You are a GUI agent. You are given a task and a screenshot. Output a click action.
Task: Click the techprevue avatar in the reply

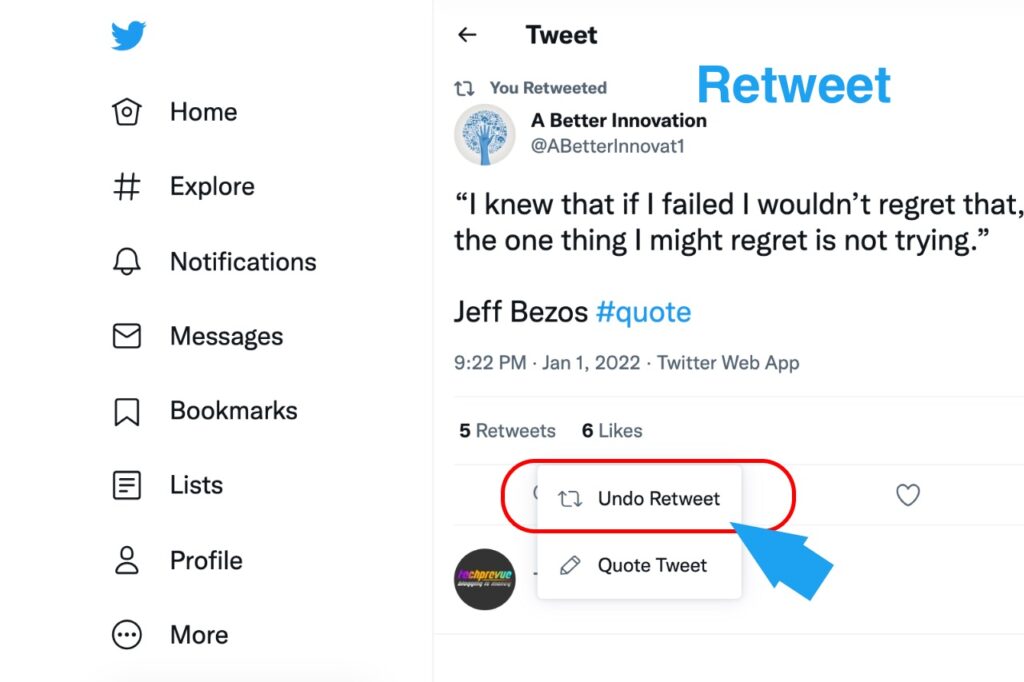coord(484,580)
